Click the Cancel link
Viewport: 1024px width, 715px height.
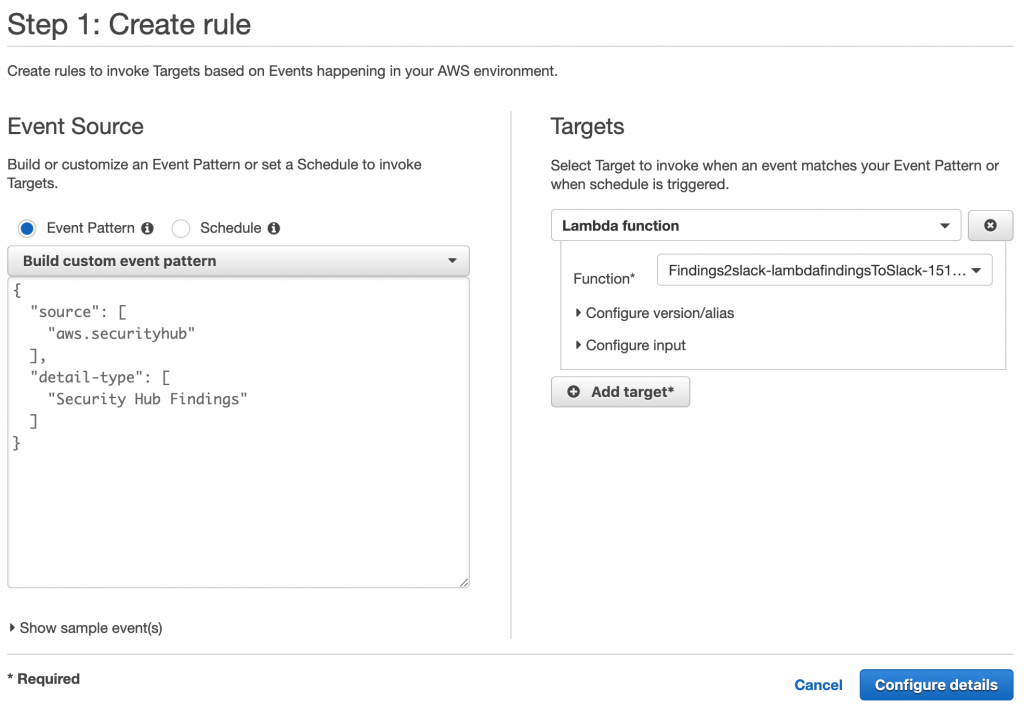tap(818, 685)
